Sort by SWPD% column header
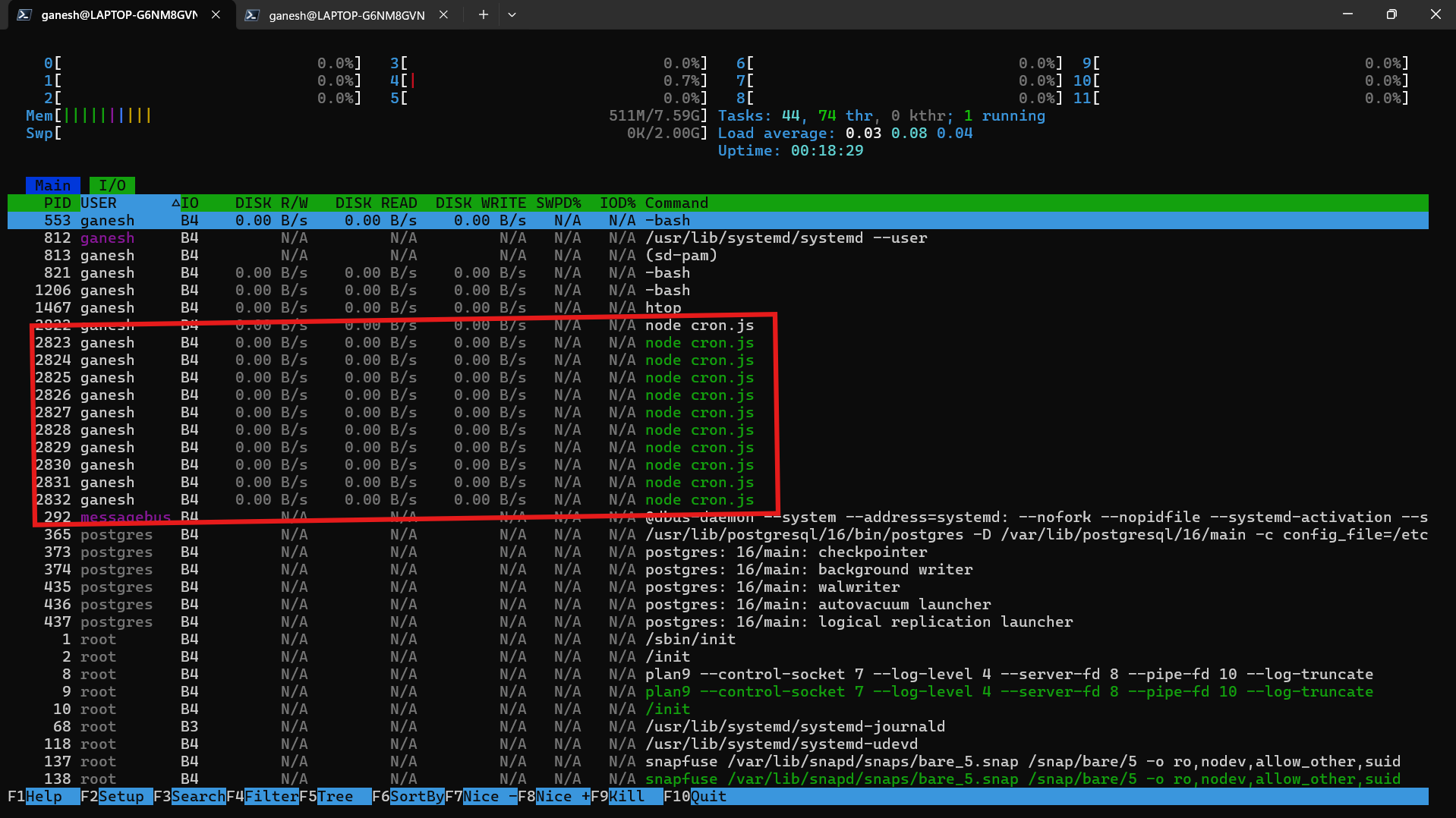The width and height of the screenshot is (1456, 818). (559, 203)
